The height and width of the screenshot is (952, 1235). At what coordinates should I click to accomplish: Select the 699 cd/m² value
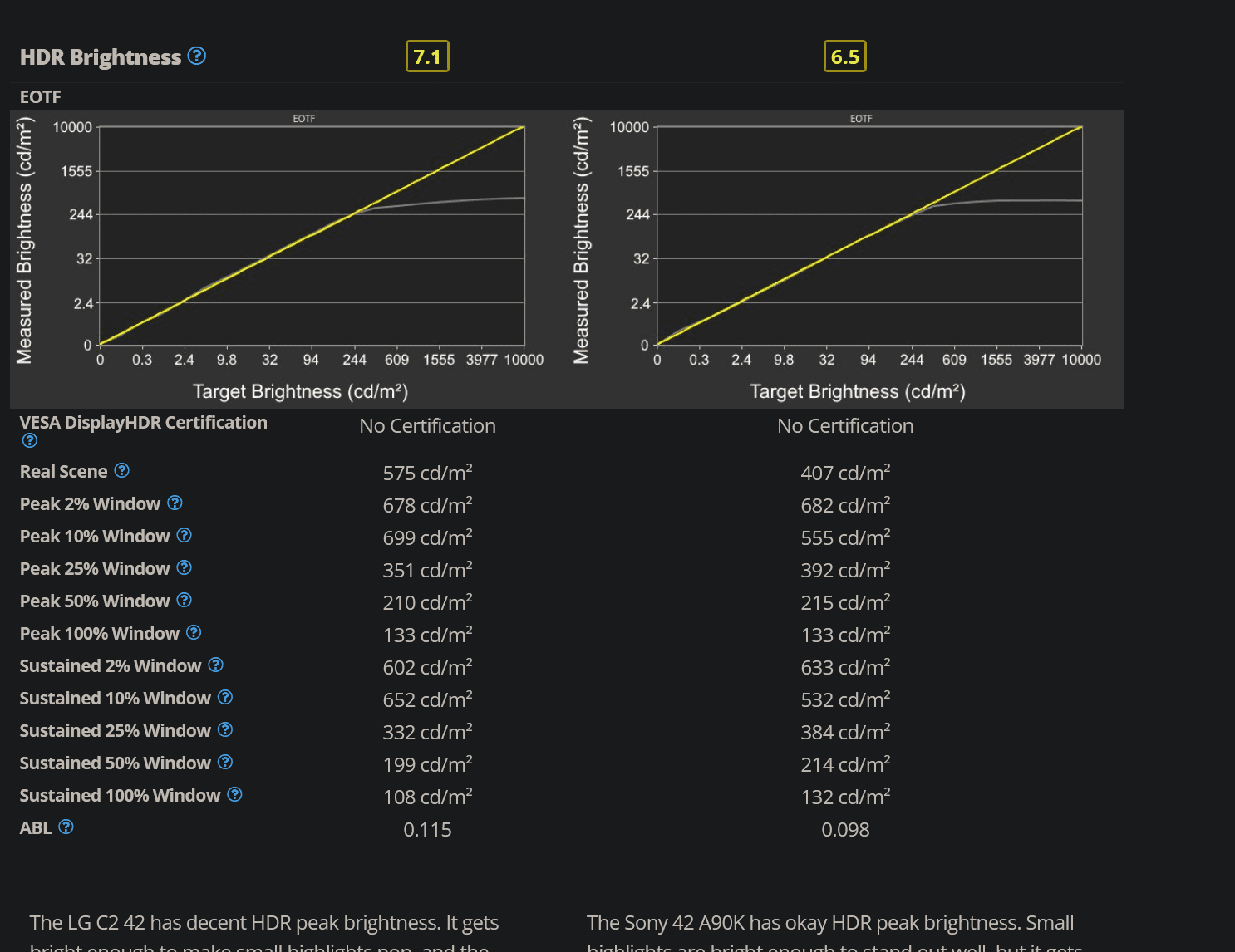click(x=427, y=537)
